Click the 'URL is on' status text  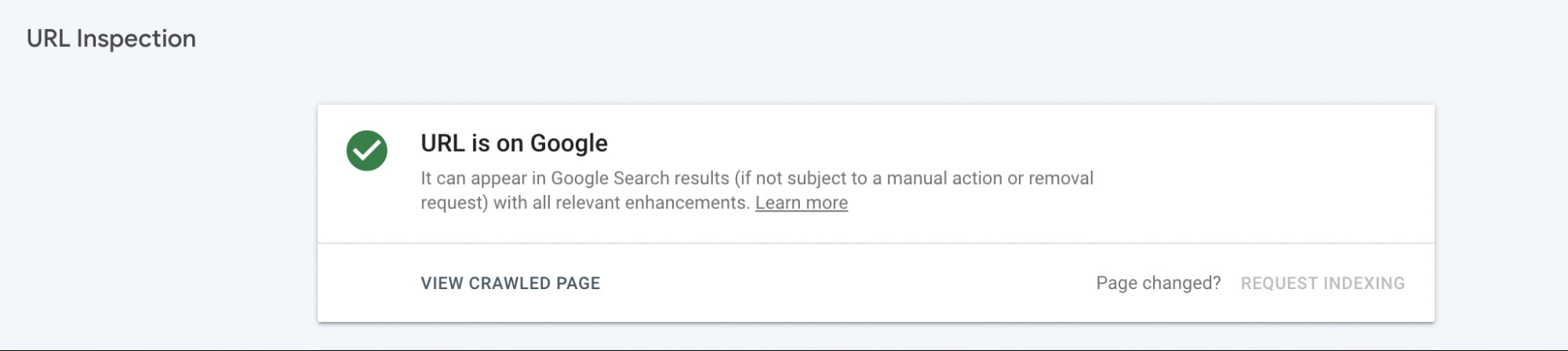[472, 143]
